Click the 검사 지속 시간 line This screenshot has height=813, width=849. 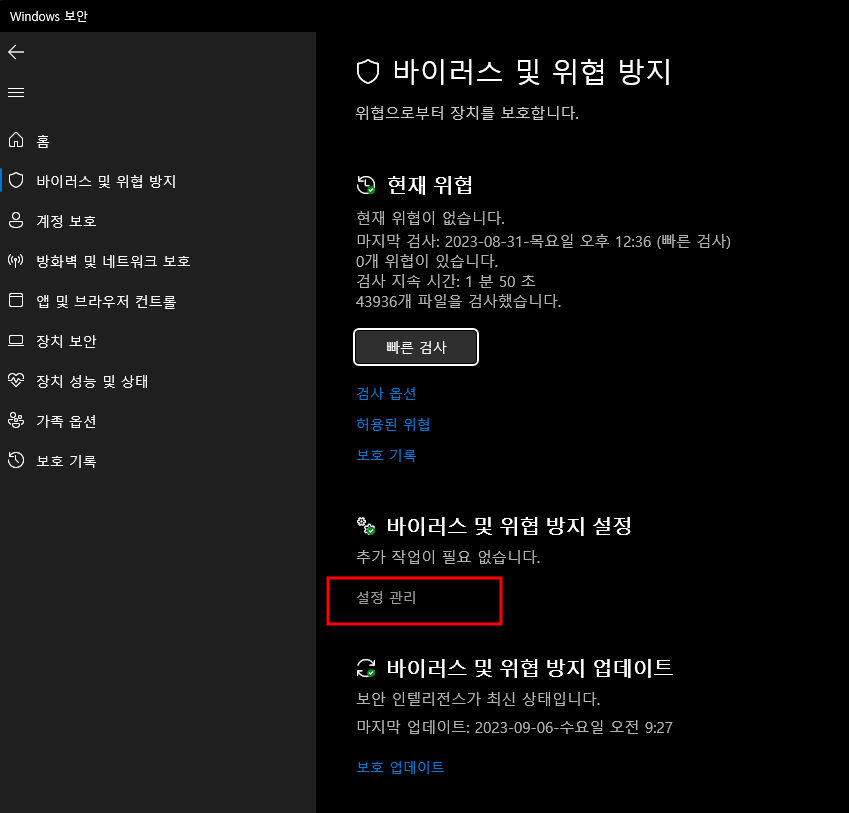point(446,281)
